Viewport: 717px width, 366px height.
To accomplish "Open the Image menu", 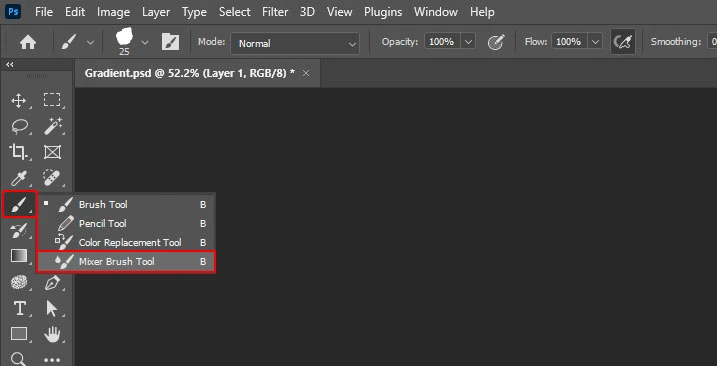I will pos(113,12).
